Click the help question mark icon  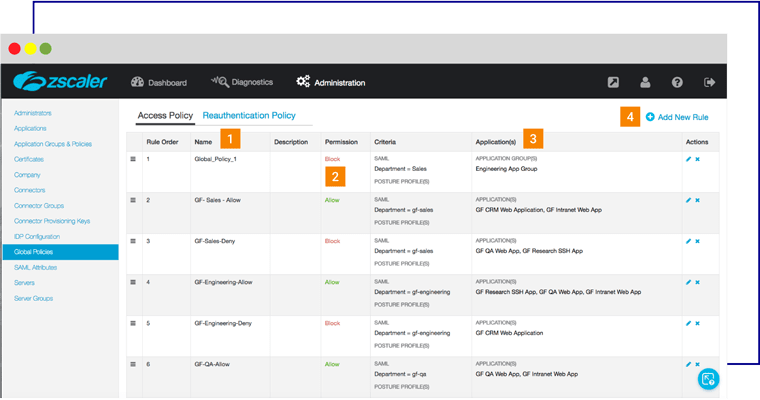pyautogui.click(x=677, y=82)
